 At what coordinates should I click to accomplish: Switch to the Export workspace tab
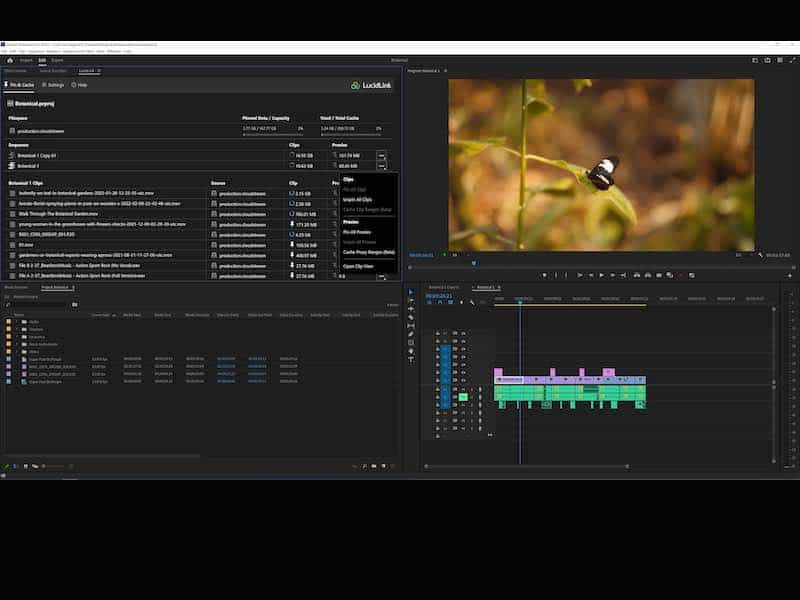pos(57,60)
